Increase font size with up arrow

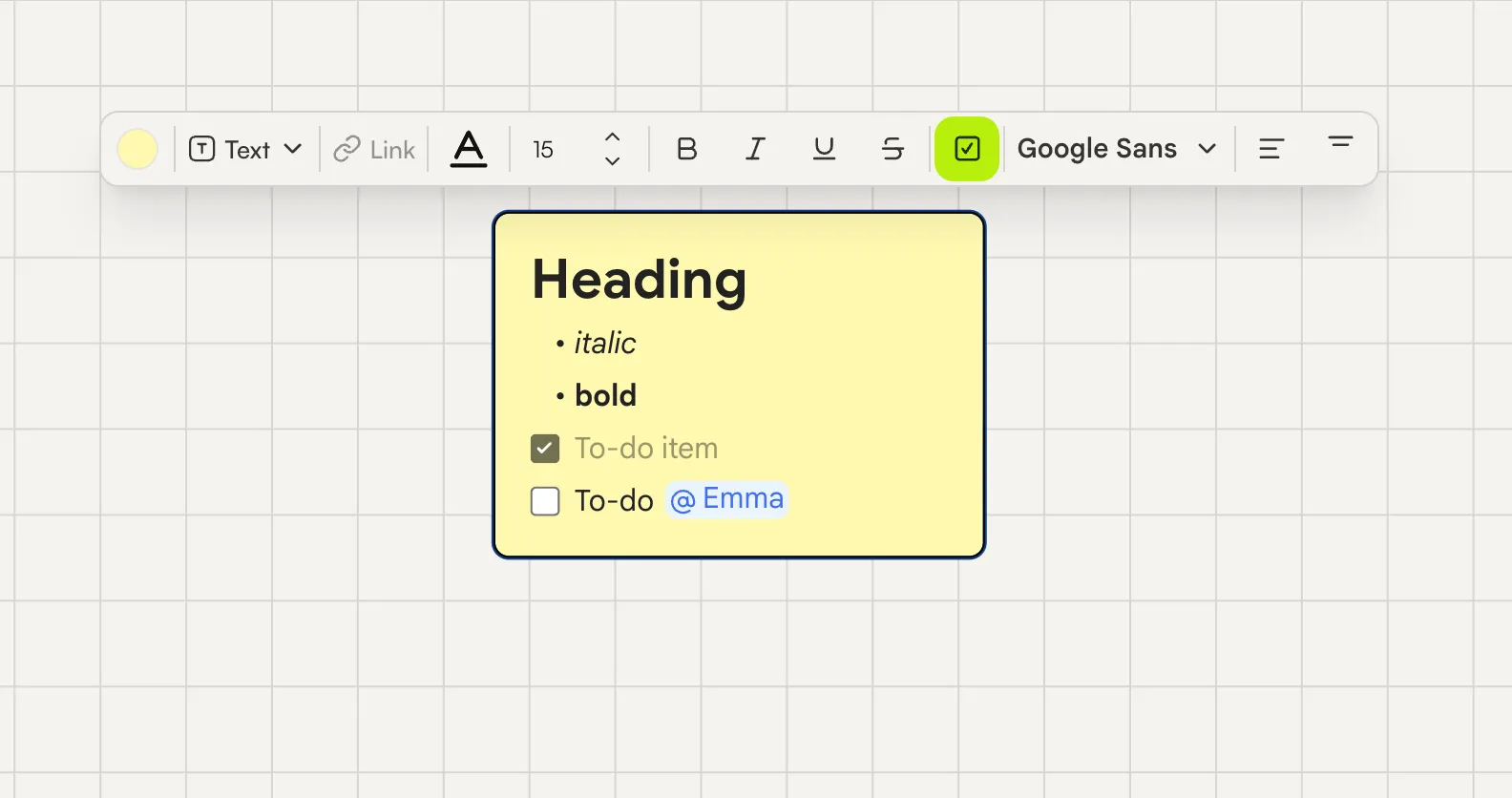tap(613, 137)
